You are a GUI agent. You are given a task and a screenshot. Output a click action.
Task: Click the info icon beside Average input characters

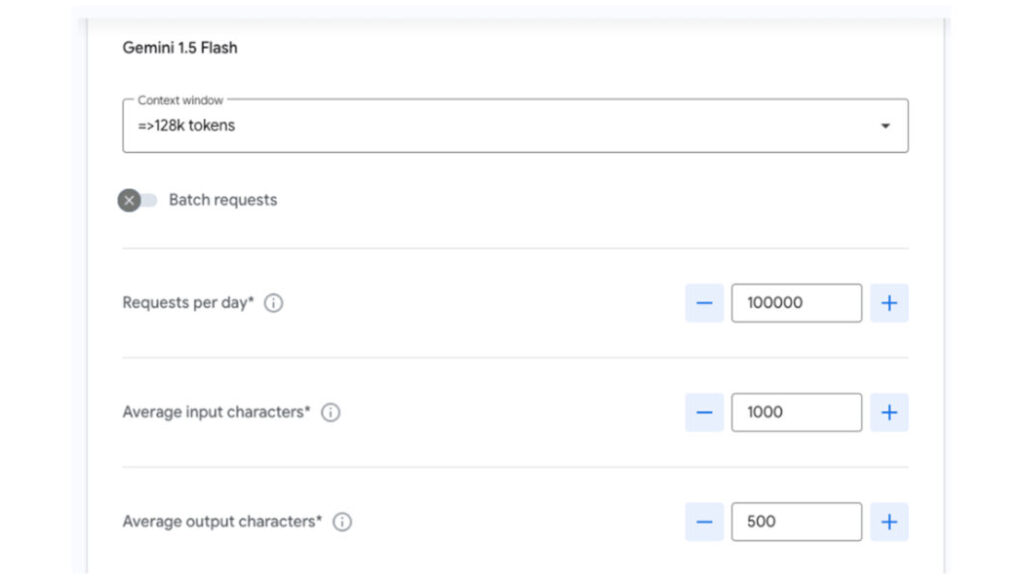pos(331,412)
